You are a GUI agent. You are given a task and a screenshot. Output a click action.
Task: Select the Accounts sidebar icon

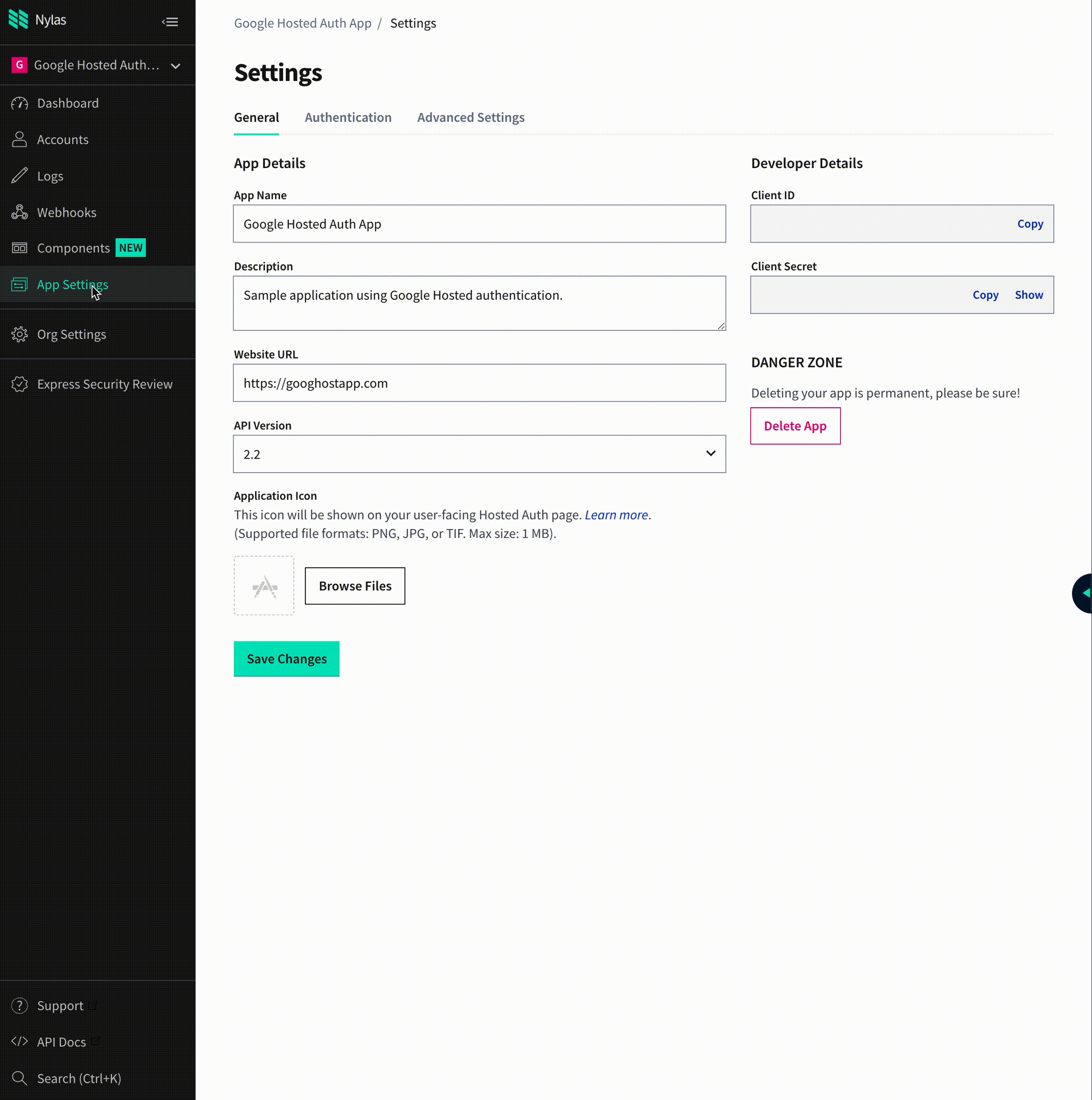(x=63, y=139)
